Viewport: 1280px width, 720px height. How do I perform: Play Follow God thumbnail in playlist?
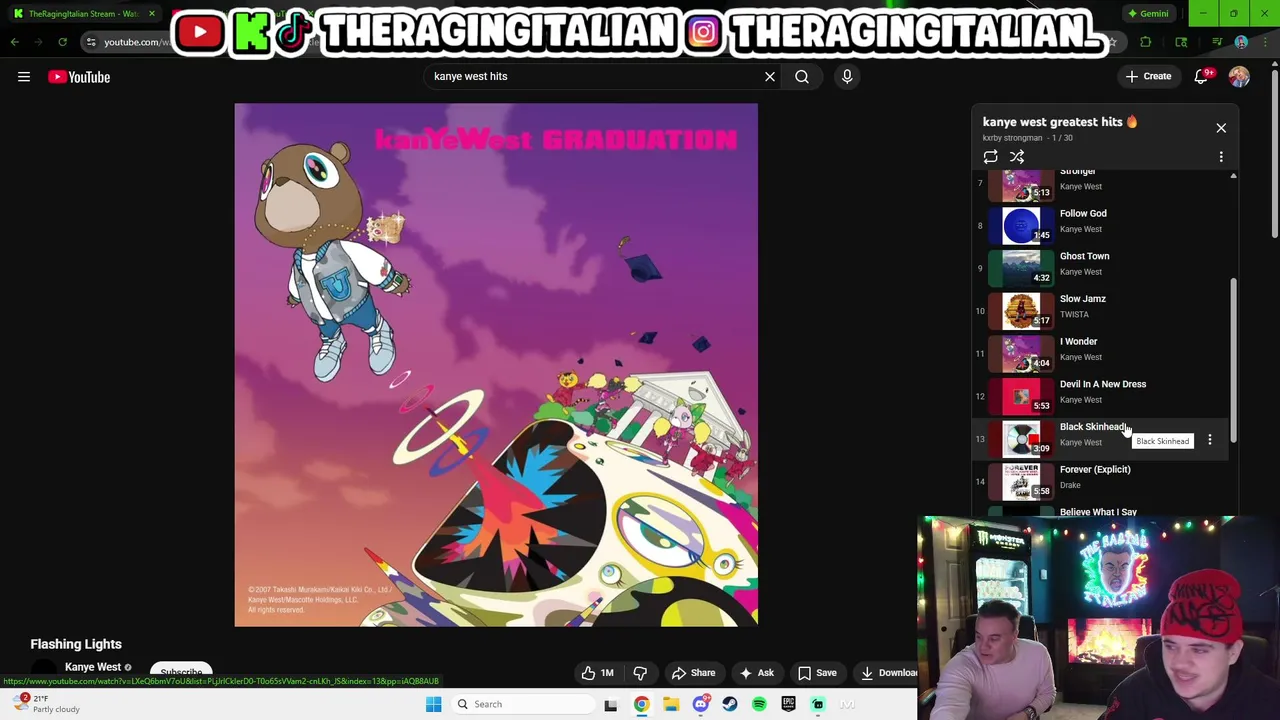pos(1022,225)
